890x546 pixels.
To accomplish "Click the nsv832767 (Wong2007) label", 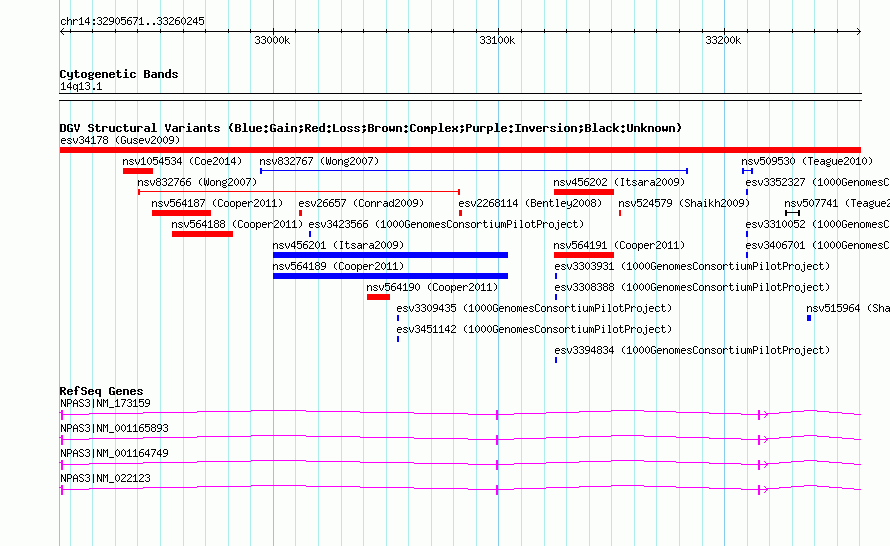I will pos(319,161).
